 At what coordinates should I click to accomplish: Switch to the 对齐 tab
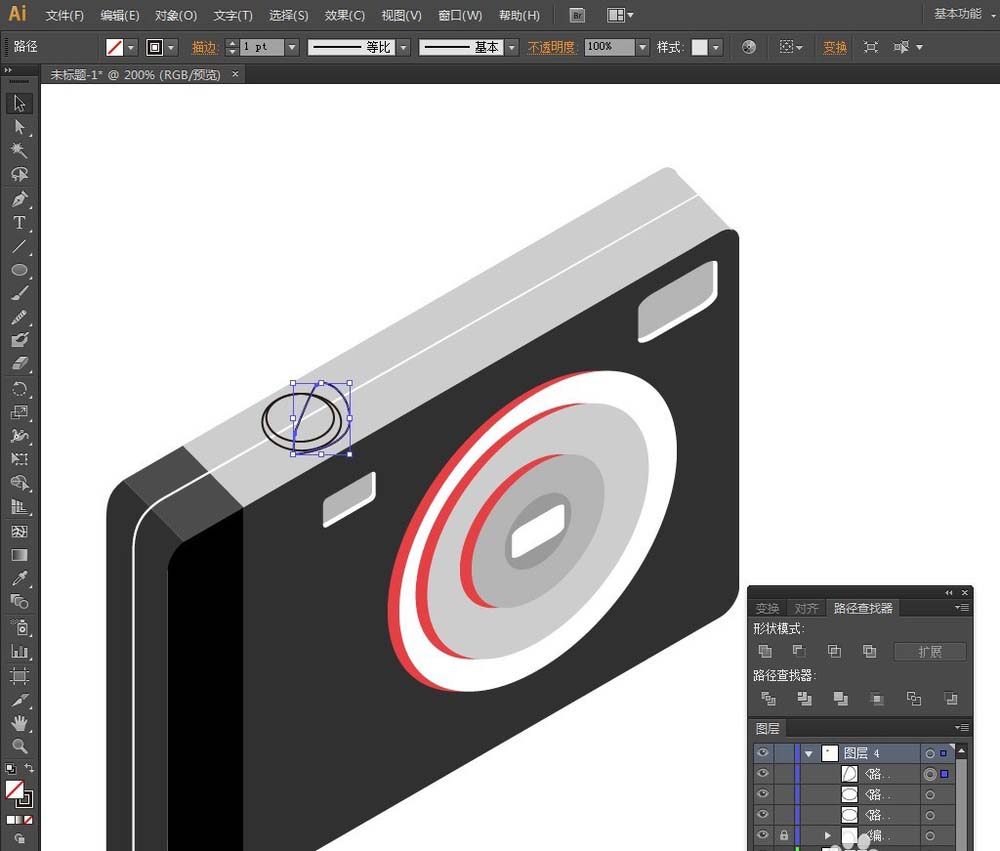(x=806, y=608)
